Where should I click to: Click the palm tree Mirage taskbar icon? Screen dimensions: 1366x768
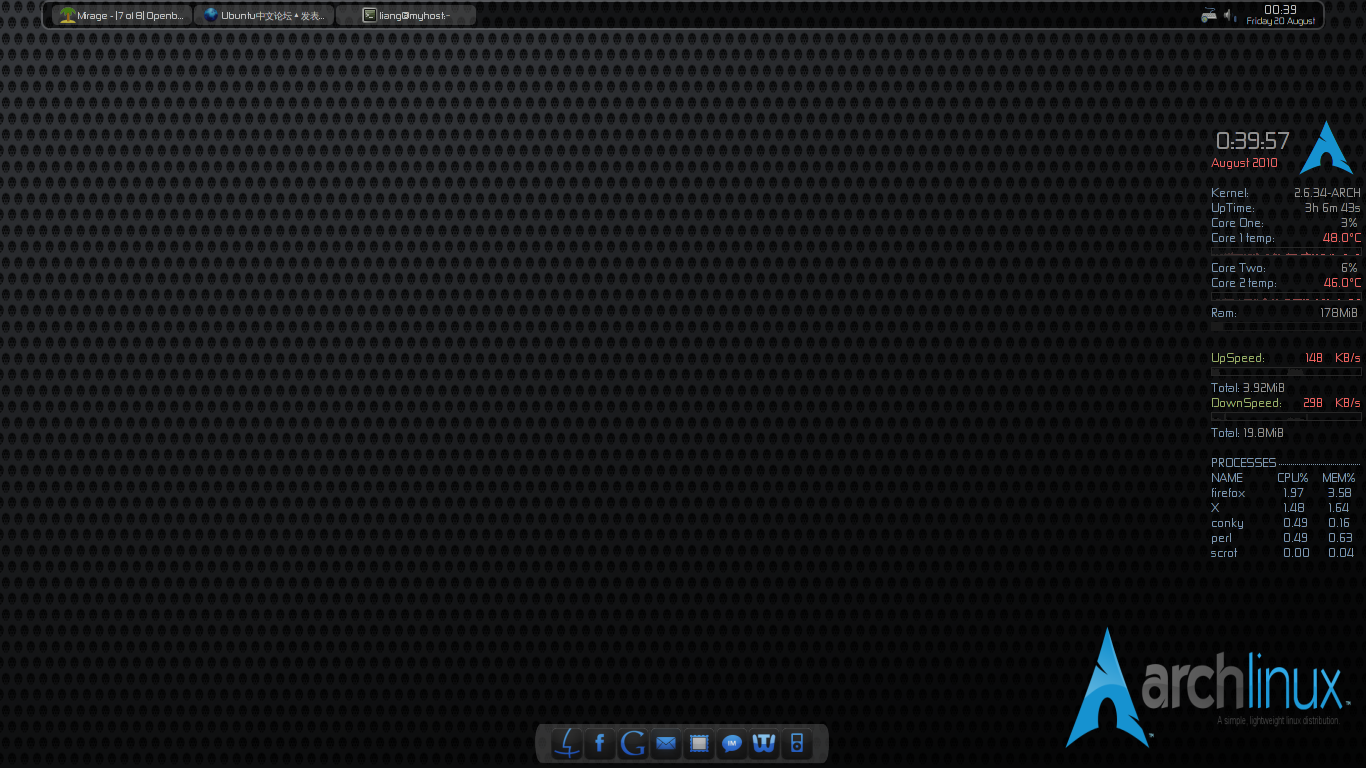67,15
